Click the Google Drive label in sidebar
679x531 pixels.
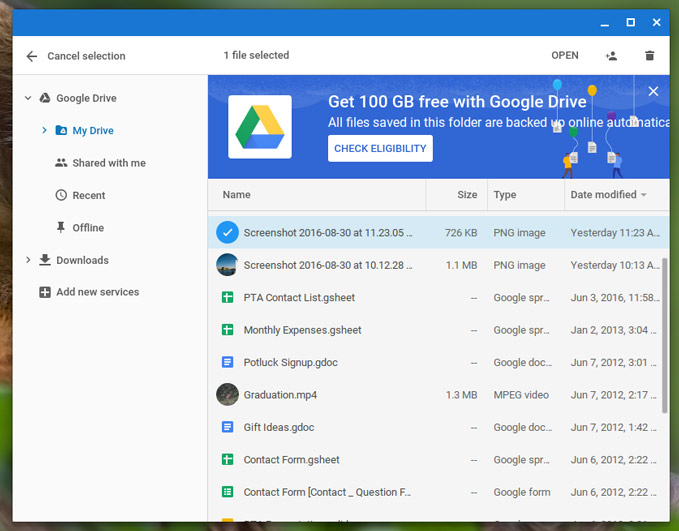click(86, 98)
